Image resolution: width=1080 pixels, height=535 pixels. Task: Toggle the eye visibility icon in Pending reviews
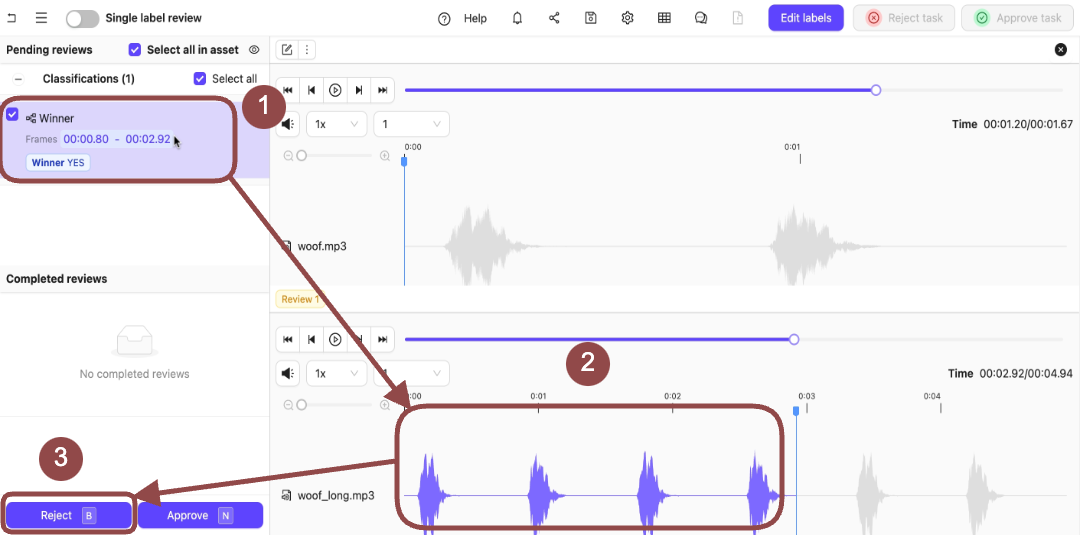coord(254,50)
